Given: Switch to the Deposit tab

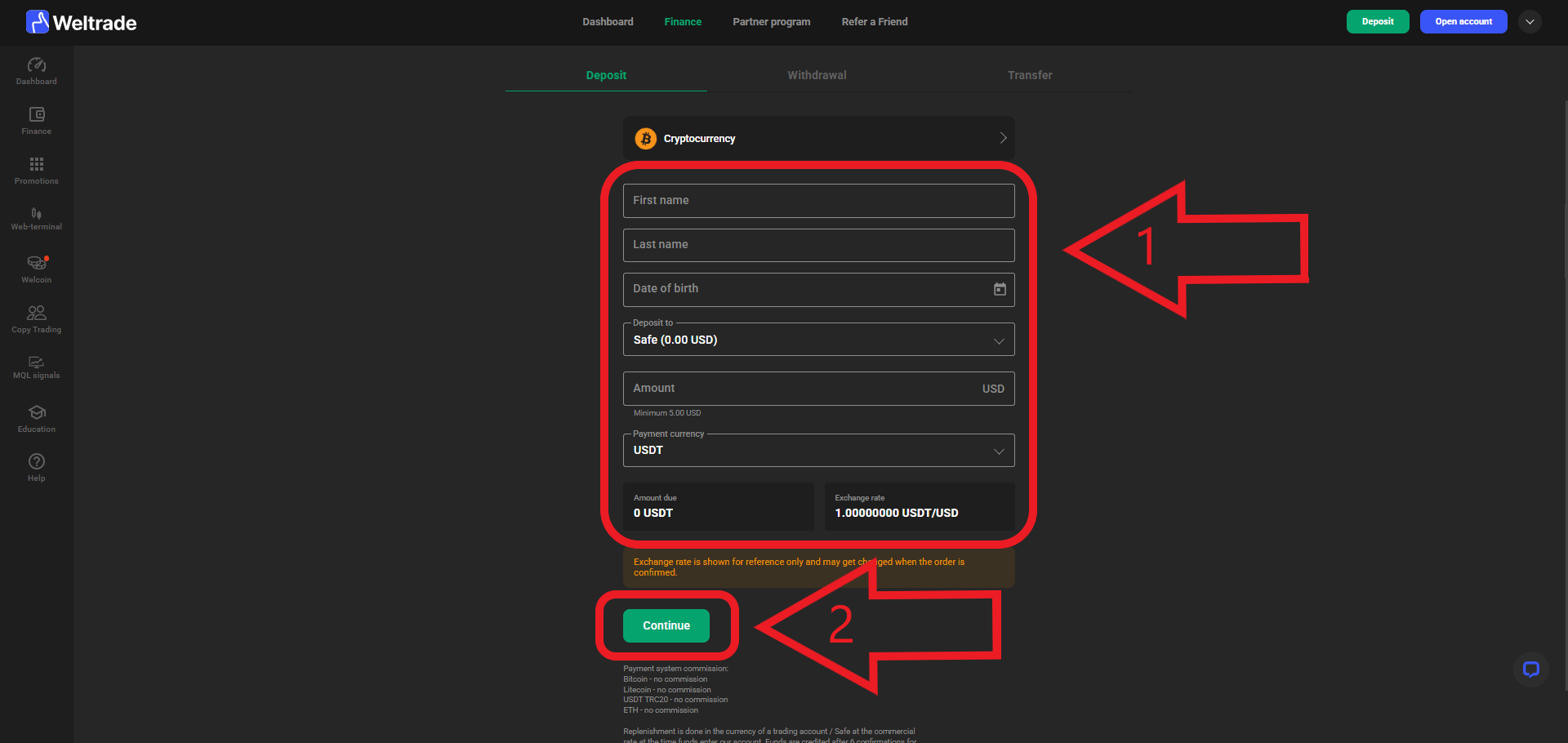Looking at the screenshot, I should (606, 75).
